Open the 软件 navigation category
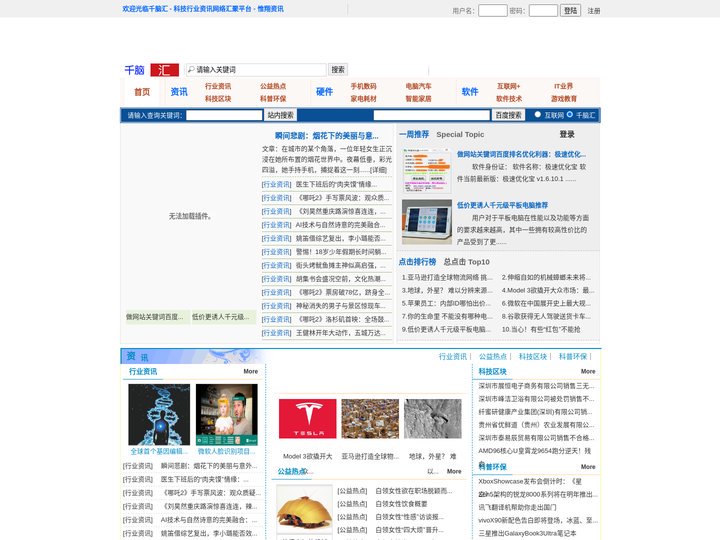 point(470,92)
